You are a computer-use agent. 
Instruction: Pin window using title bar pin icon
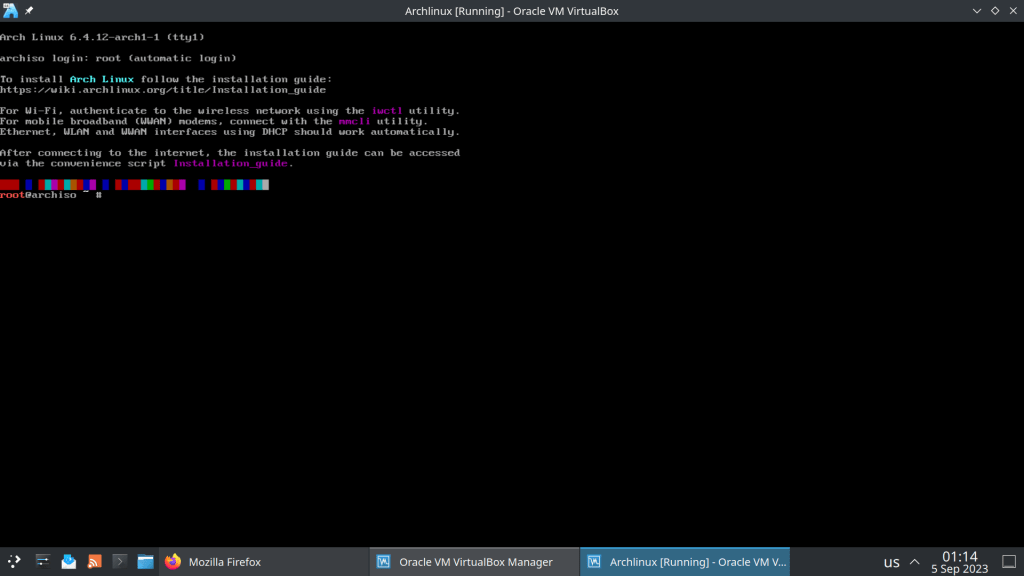pos(30,10)
